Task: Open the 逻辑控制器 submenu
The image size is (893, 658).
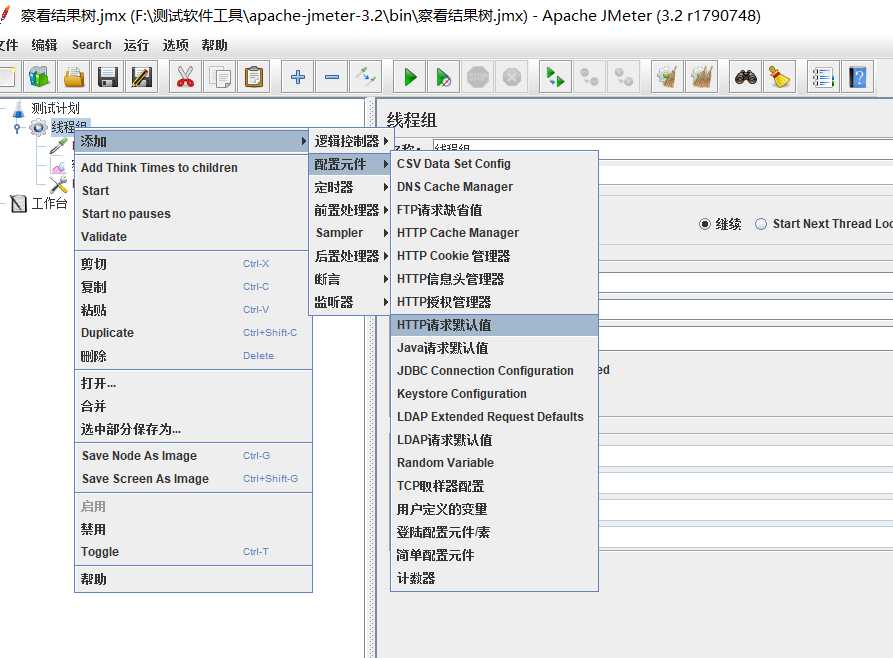Action: [x=351, y=141]
